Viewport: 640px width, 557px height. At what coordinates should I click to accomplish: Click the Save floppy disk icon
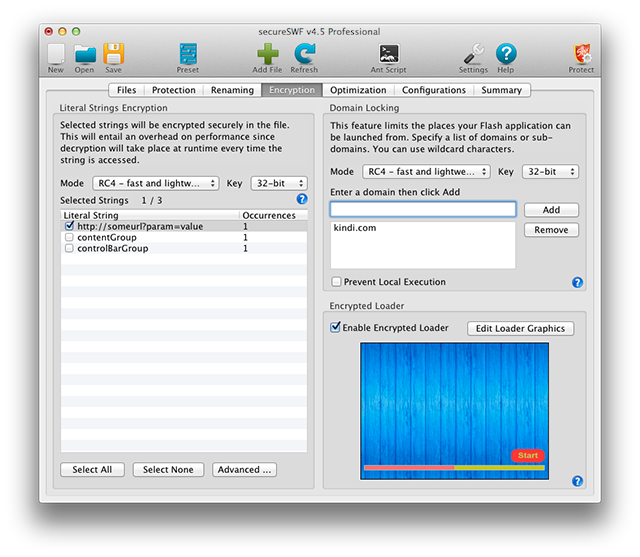point(113,54)
